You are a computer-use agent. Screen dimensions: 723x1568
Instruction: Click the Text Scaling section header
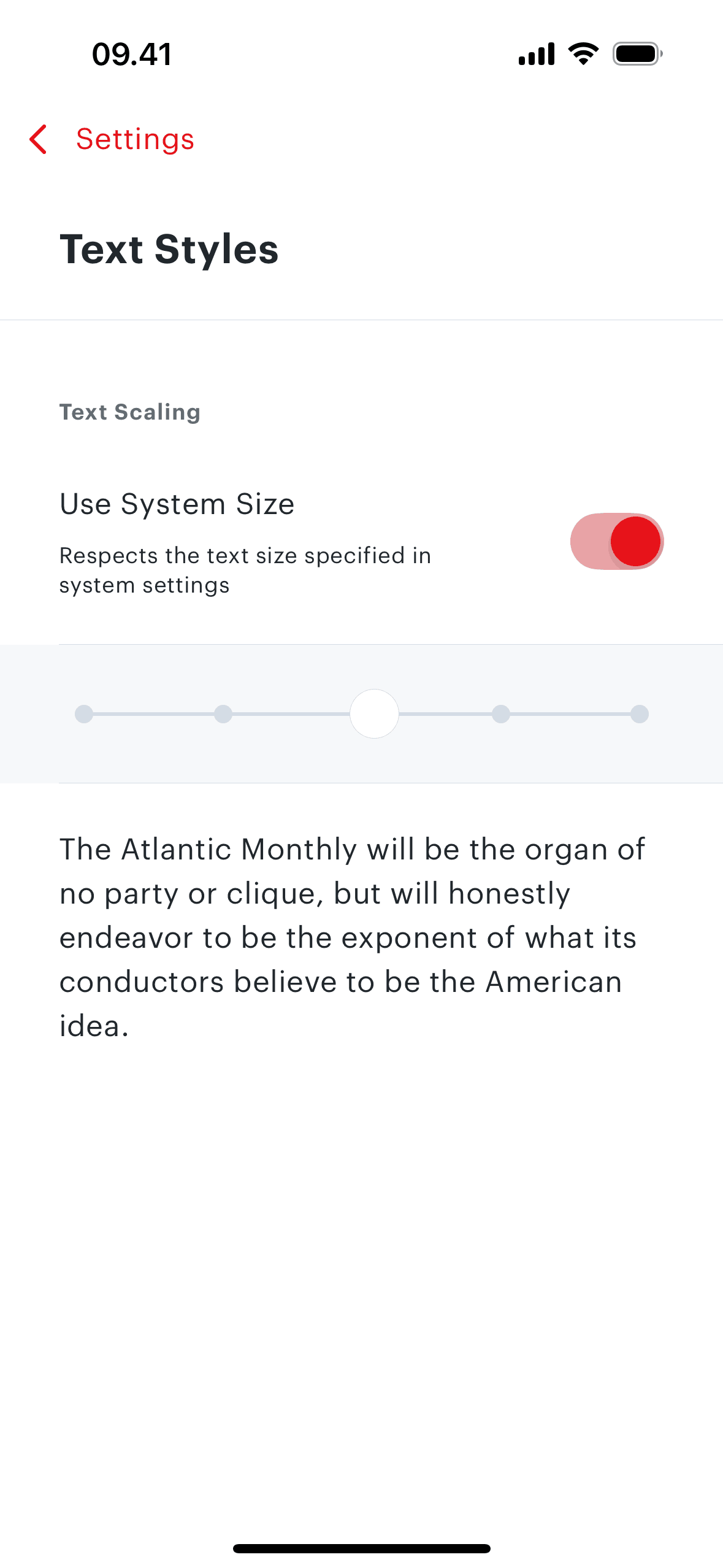(129, 412)
